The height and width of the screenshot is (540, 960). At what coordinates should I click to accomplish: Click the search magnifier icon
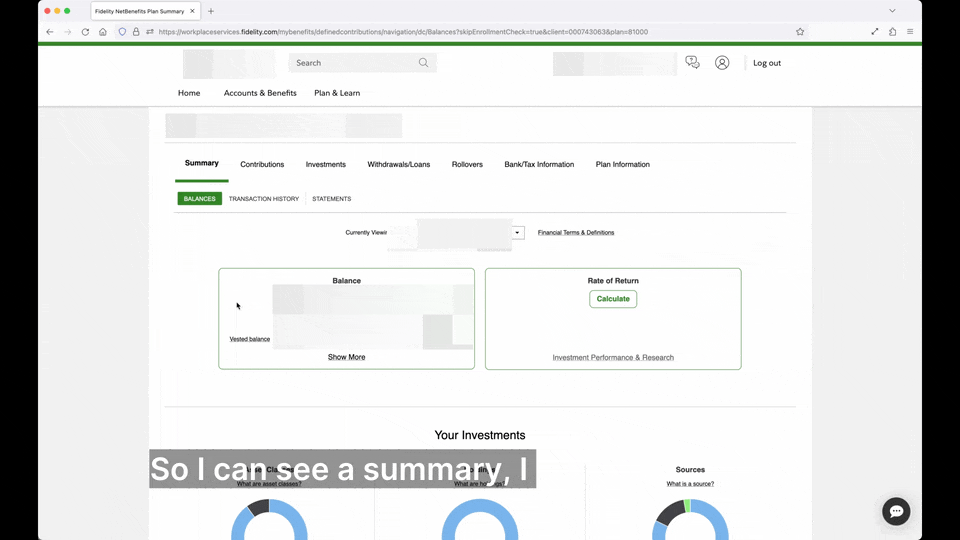coord(423,63)
